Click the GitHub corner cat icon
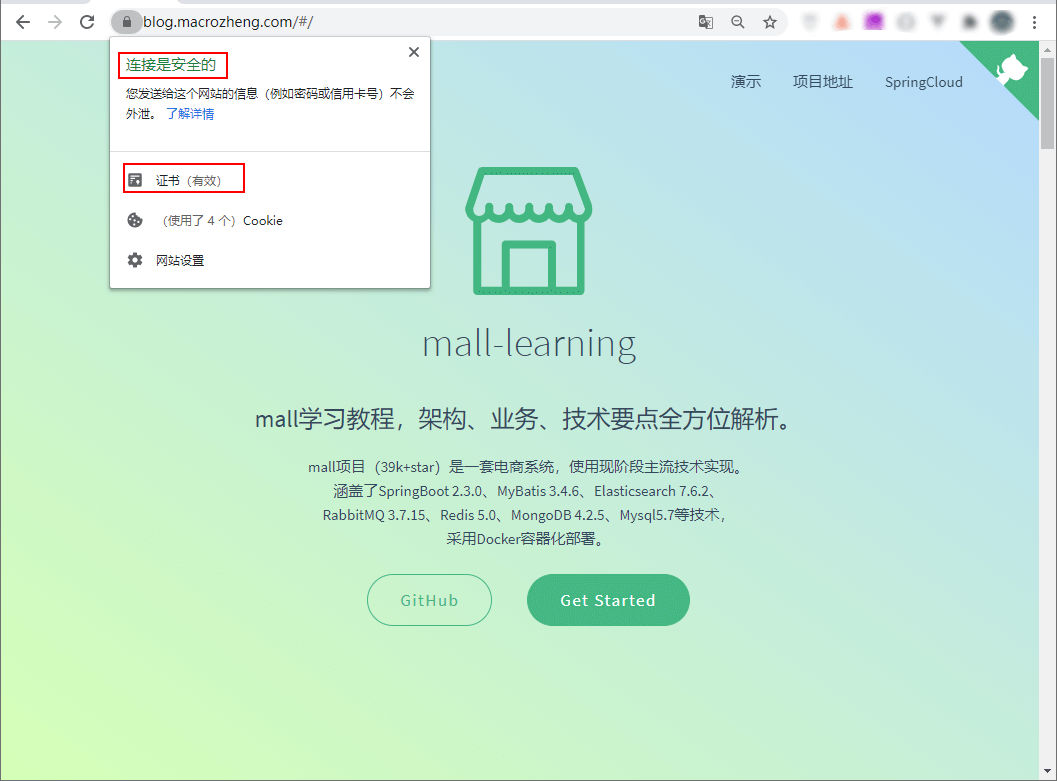This screenshot has width=1057, height=781. click(1010, 69)
